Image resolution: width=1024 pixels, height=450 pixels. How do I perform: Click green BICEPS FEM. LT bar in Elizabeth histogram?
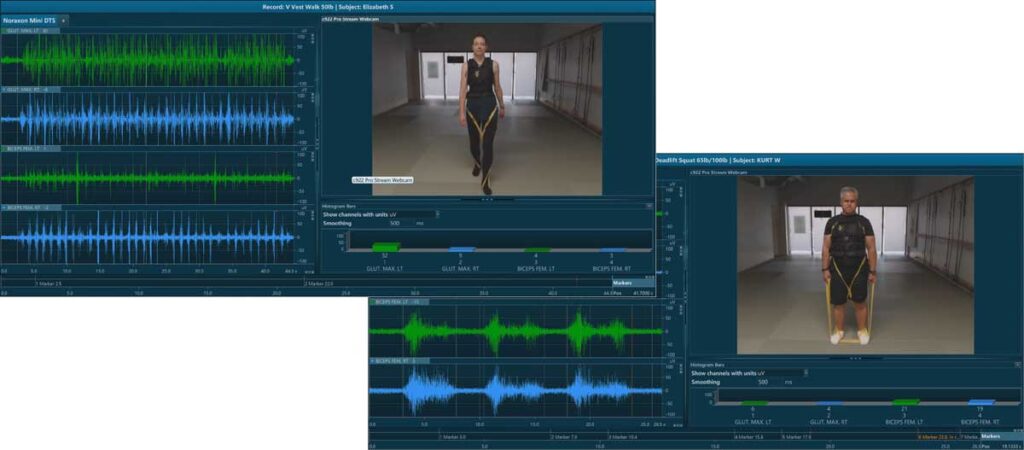(537, 249)
